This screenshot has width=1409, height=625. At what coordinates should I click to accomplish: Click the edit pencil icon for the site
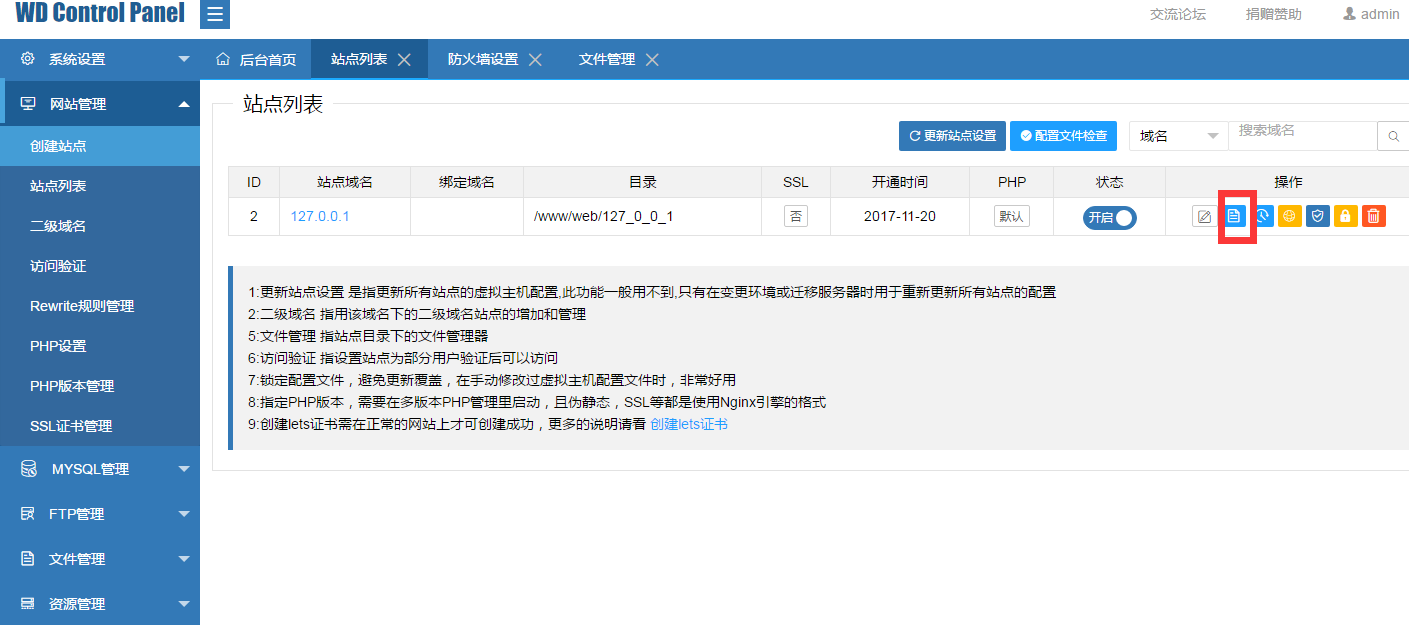(1204, 215)
